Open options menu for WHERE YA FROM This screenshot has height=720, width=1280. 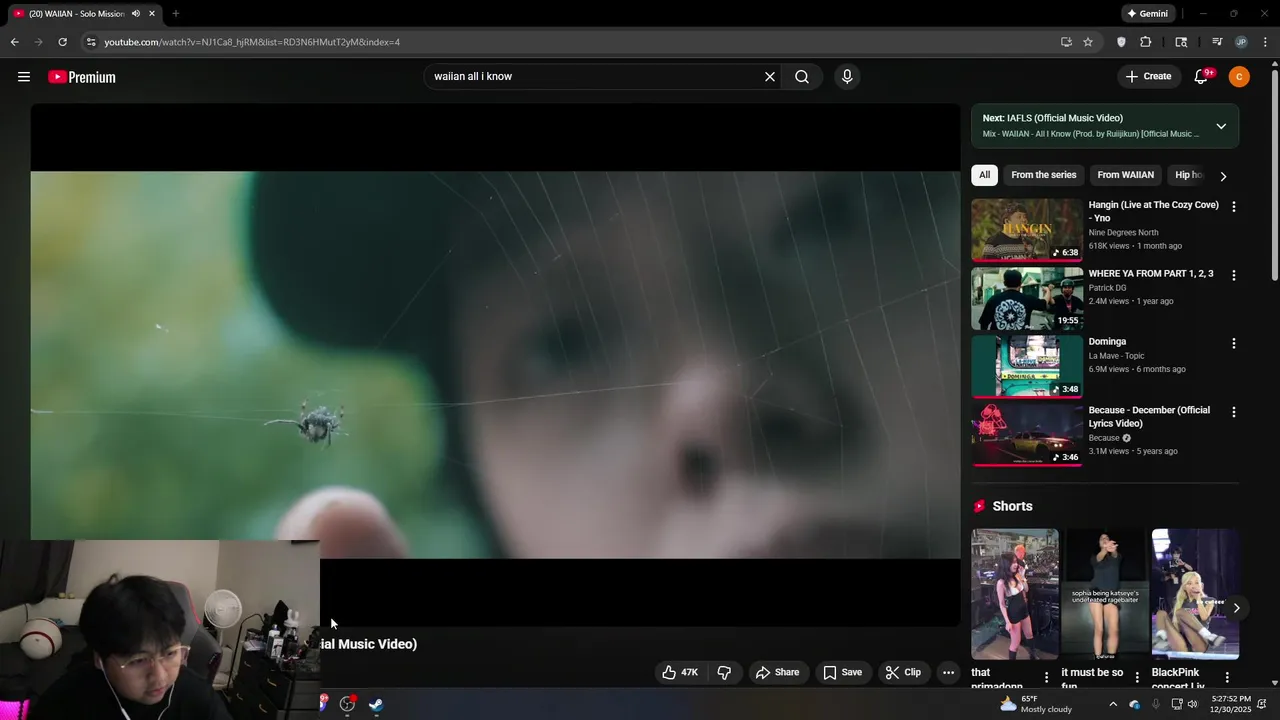coord(1233,275)
